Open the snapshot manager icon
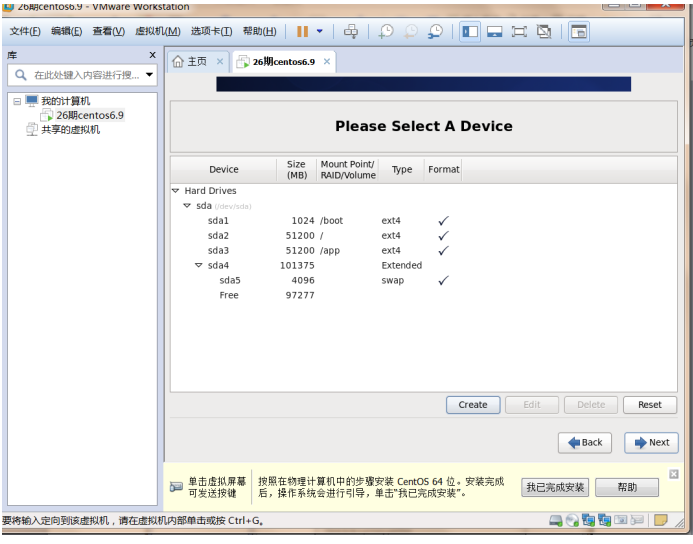This screenshot has width=693, height=544. (x=435, y=31)
